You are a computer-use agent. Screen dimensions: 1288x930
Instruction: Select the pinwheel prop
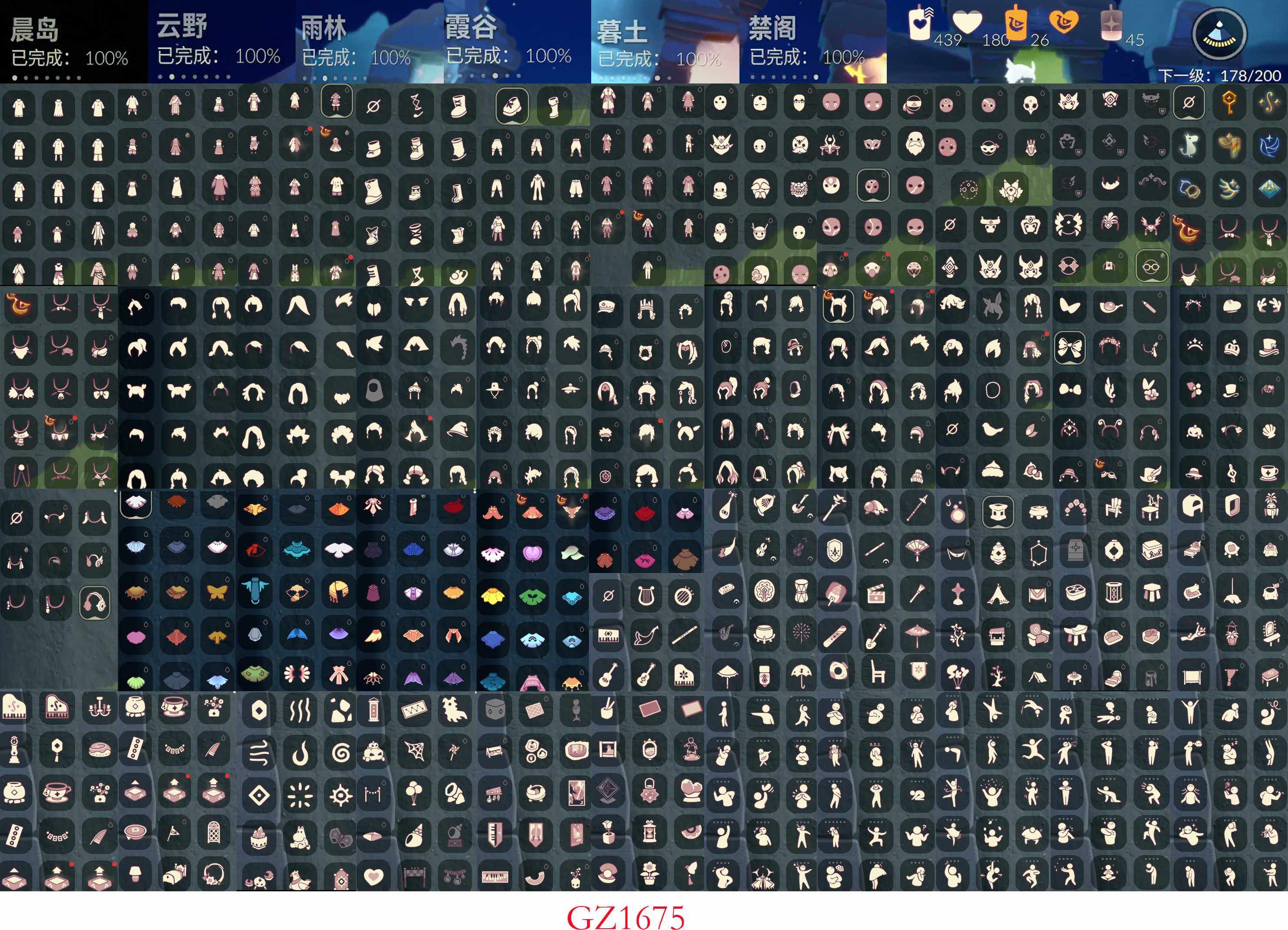[454, 752]
